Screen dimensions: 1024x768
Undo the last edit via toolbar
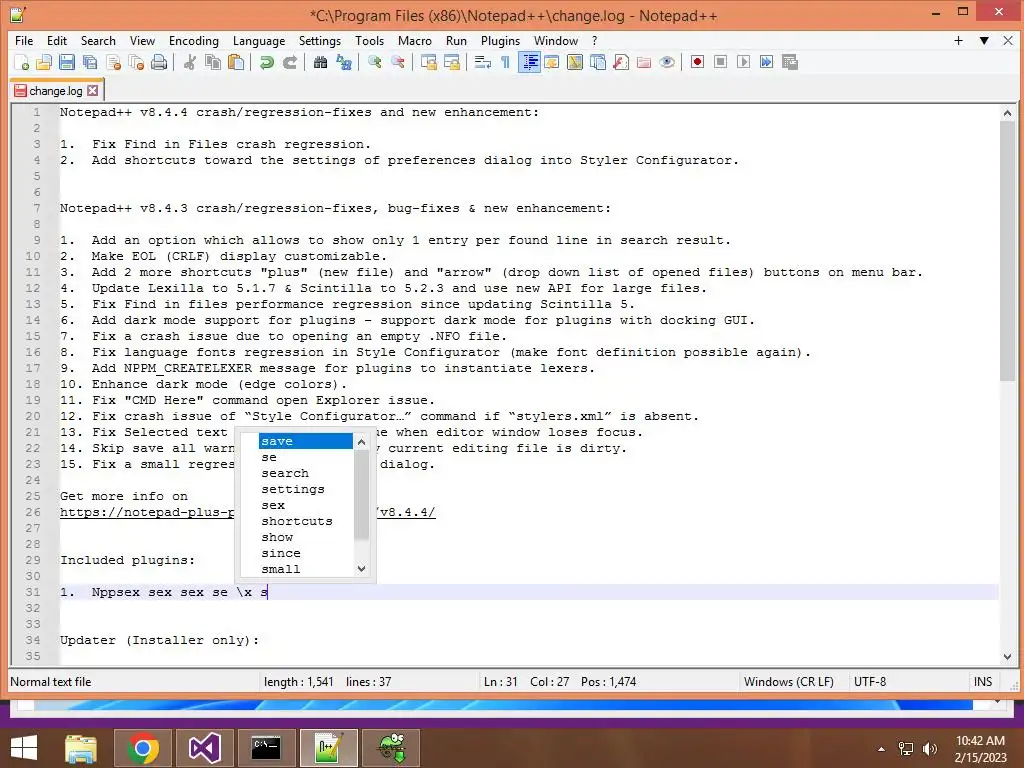(x=266, y=62)
